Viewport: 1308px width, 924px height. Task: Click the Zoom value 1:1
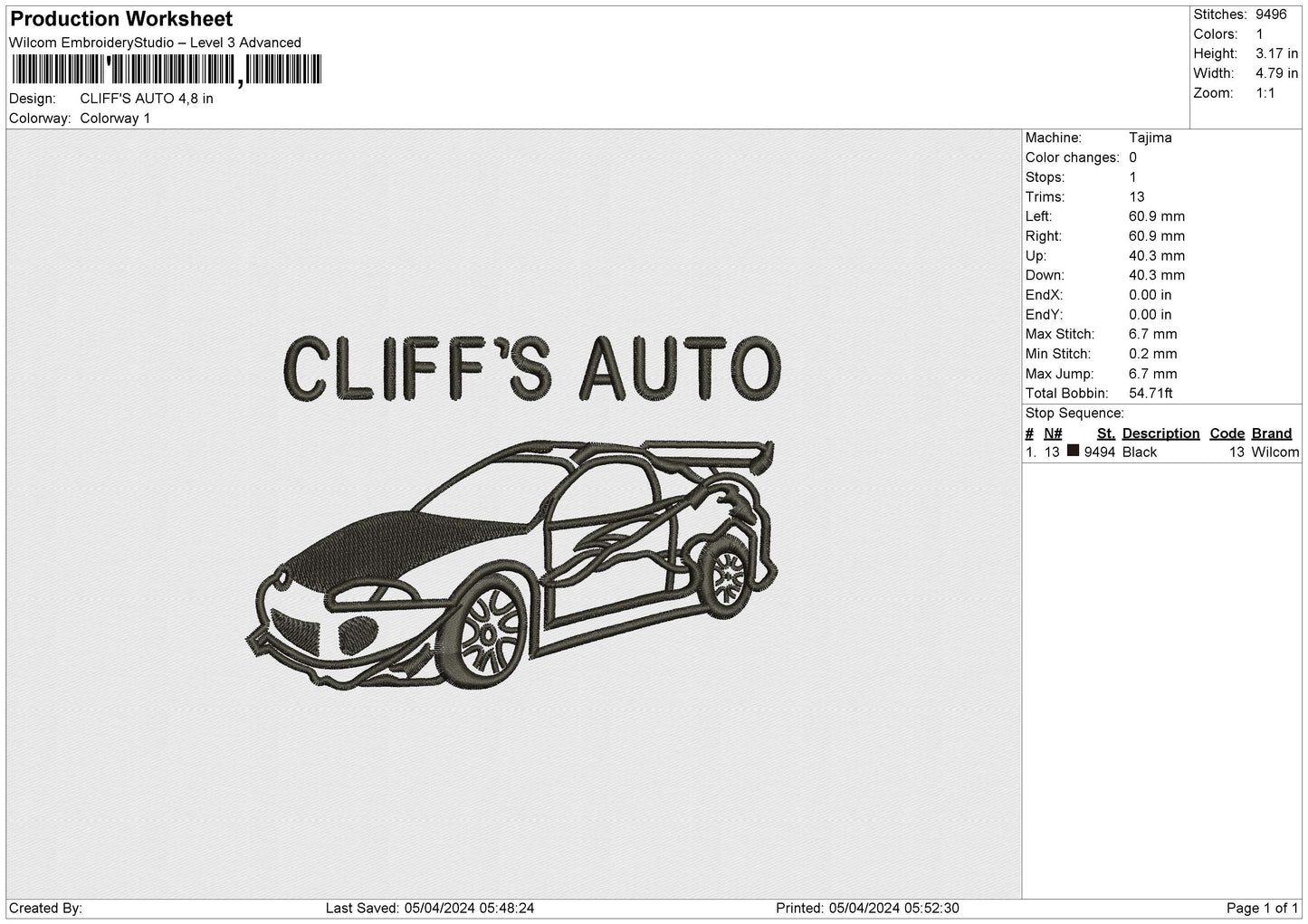[1265, 93]
